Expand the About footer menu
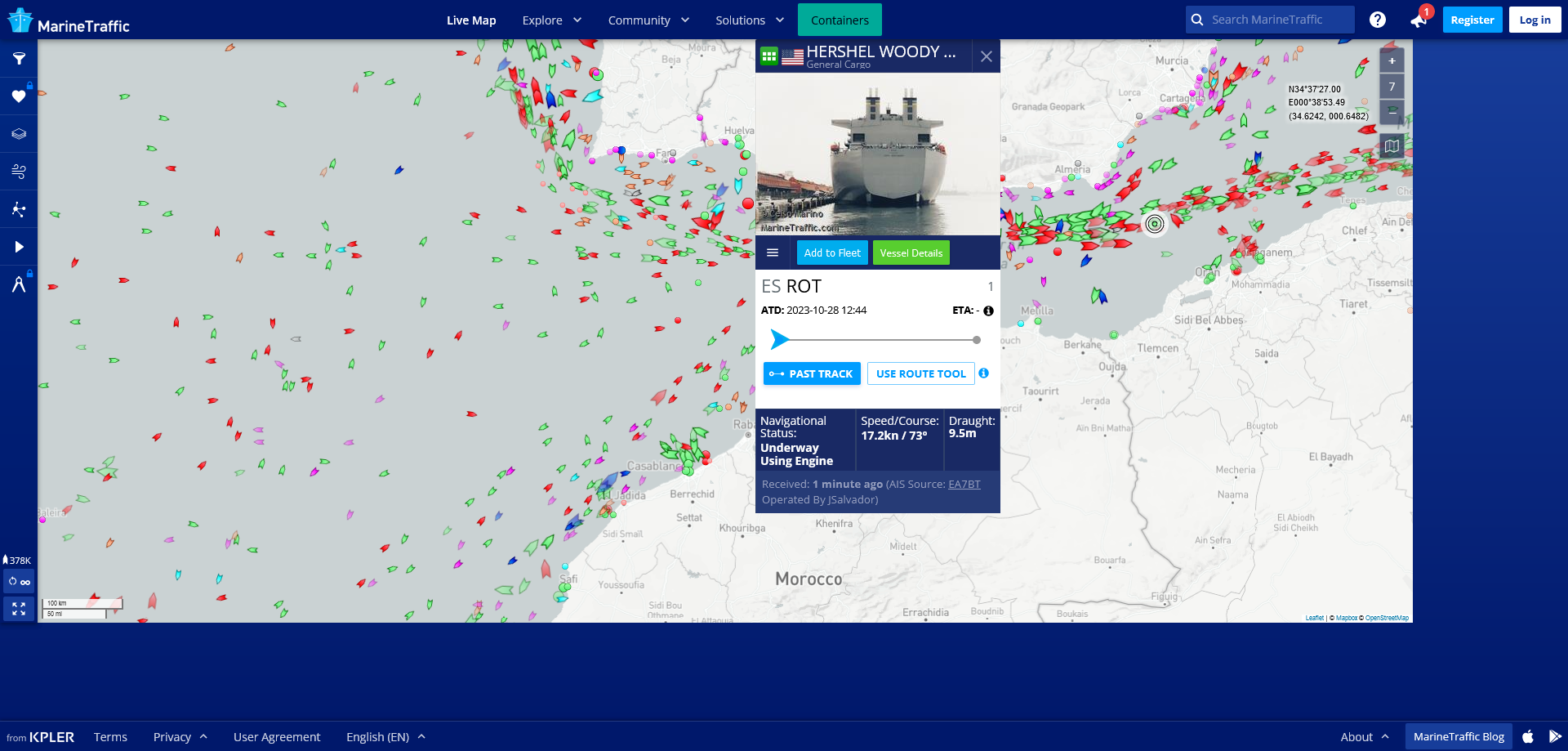This screenshot has width=1568, height=751. click(1365, 736)
